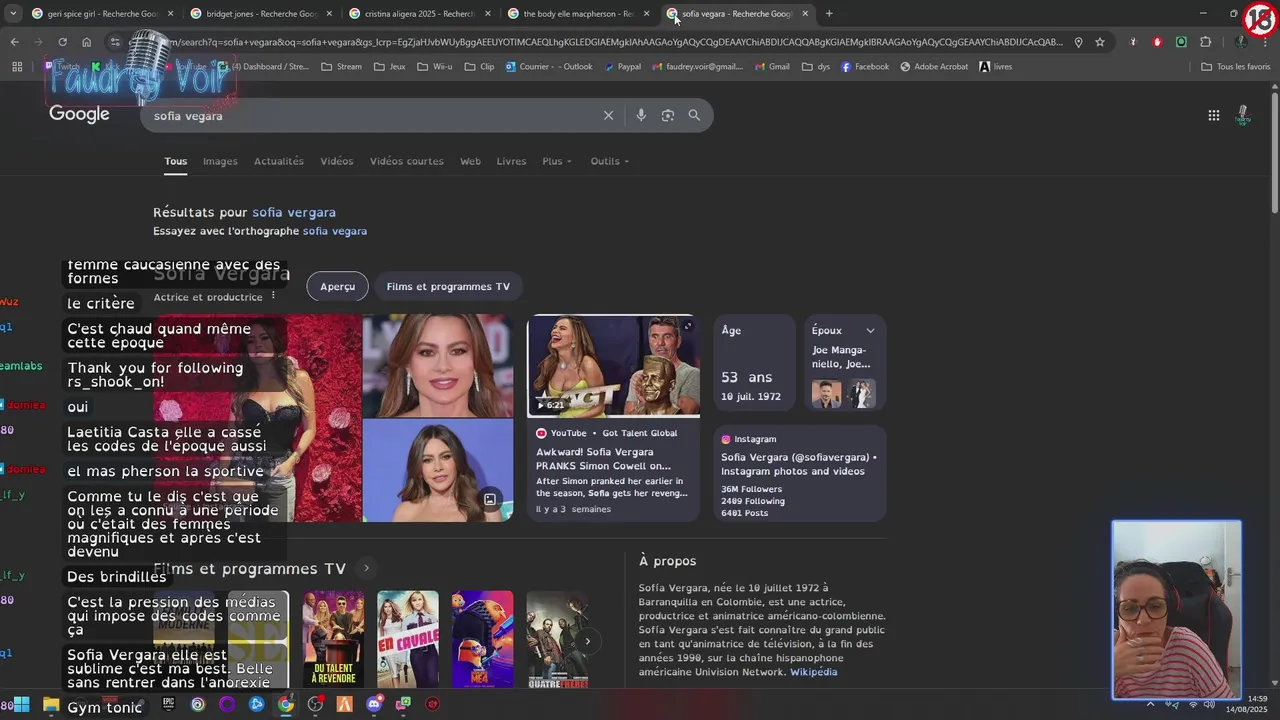Open Du talent à revendre poster
The height and width of the screenshot is (720, 1280).
tap(333, 639)
